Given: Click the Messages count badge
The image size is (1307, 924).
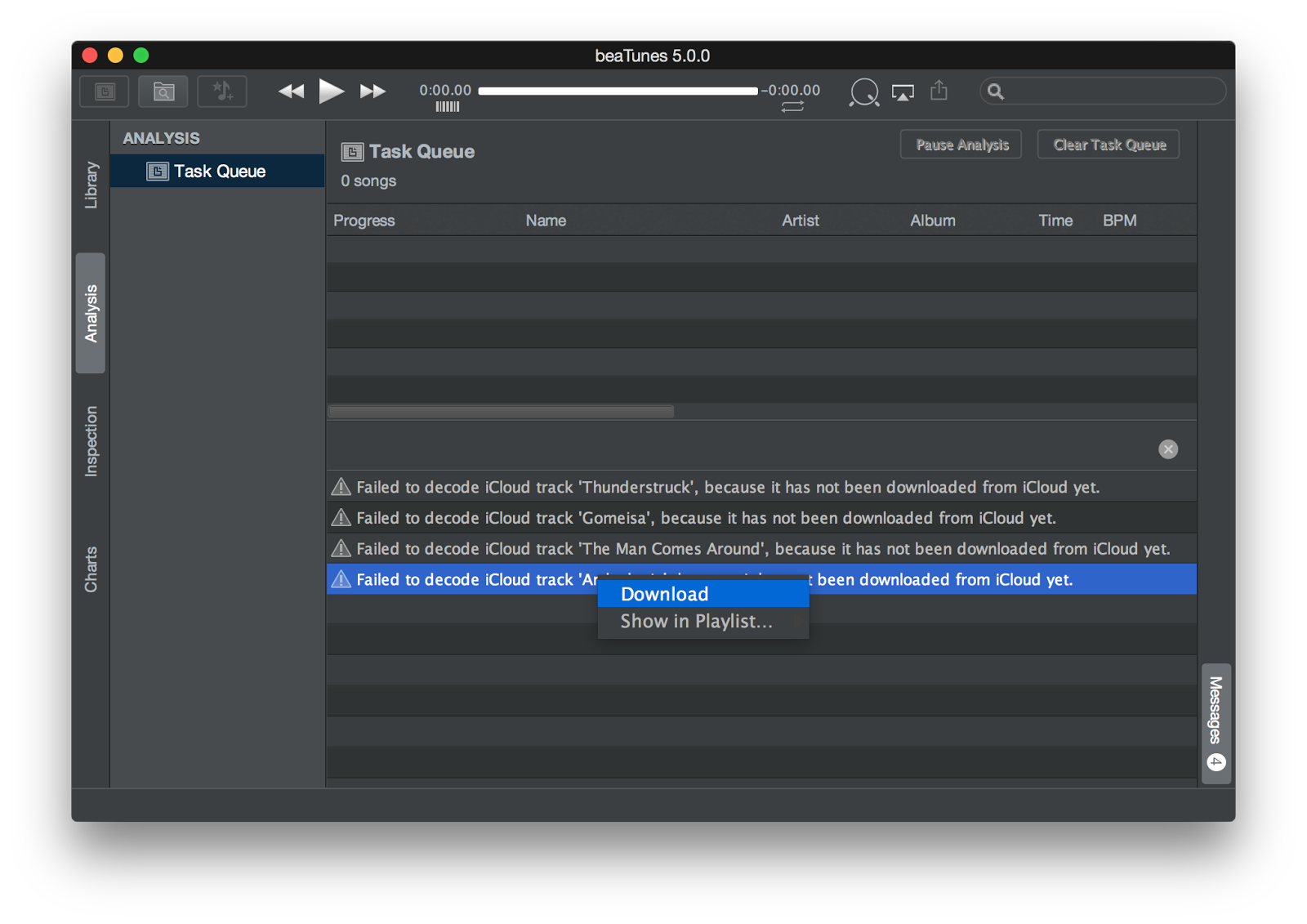Looking at the screenshot, I should pos(1216,762).
